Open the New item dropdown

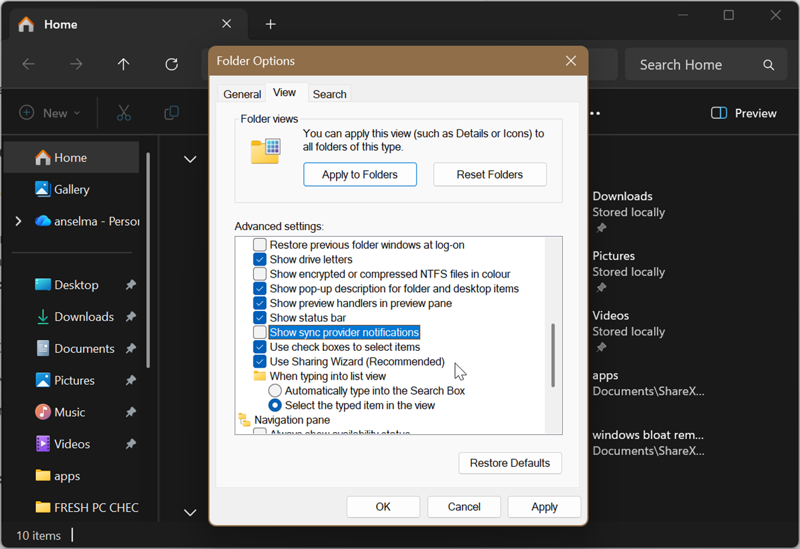point(49,113)
